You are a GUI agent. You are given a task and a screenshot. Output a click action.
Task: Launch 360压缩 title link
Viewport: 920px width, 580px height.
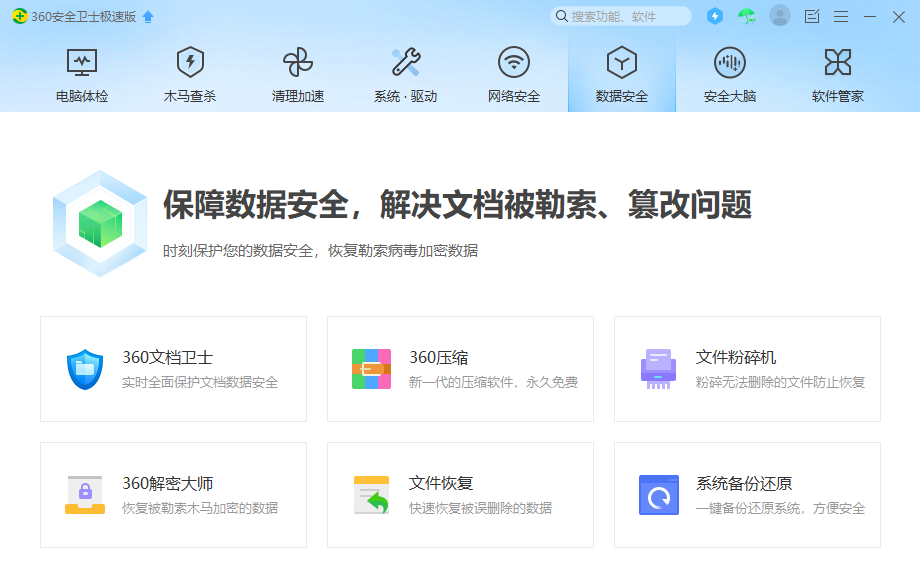pyautogui.click(x=438, y=358)
